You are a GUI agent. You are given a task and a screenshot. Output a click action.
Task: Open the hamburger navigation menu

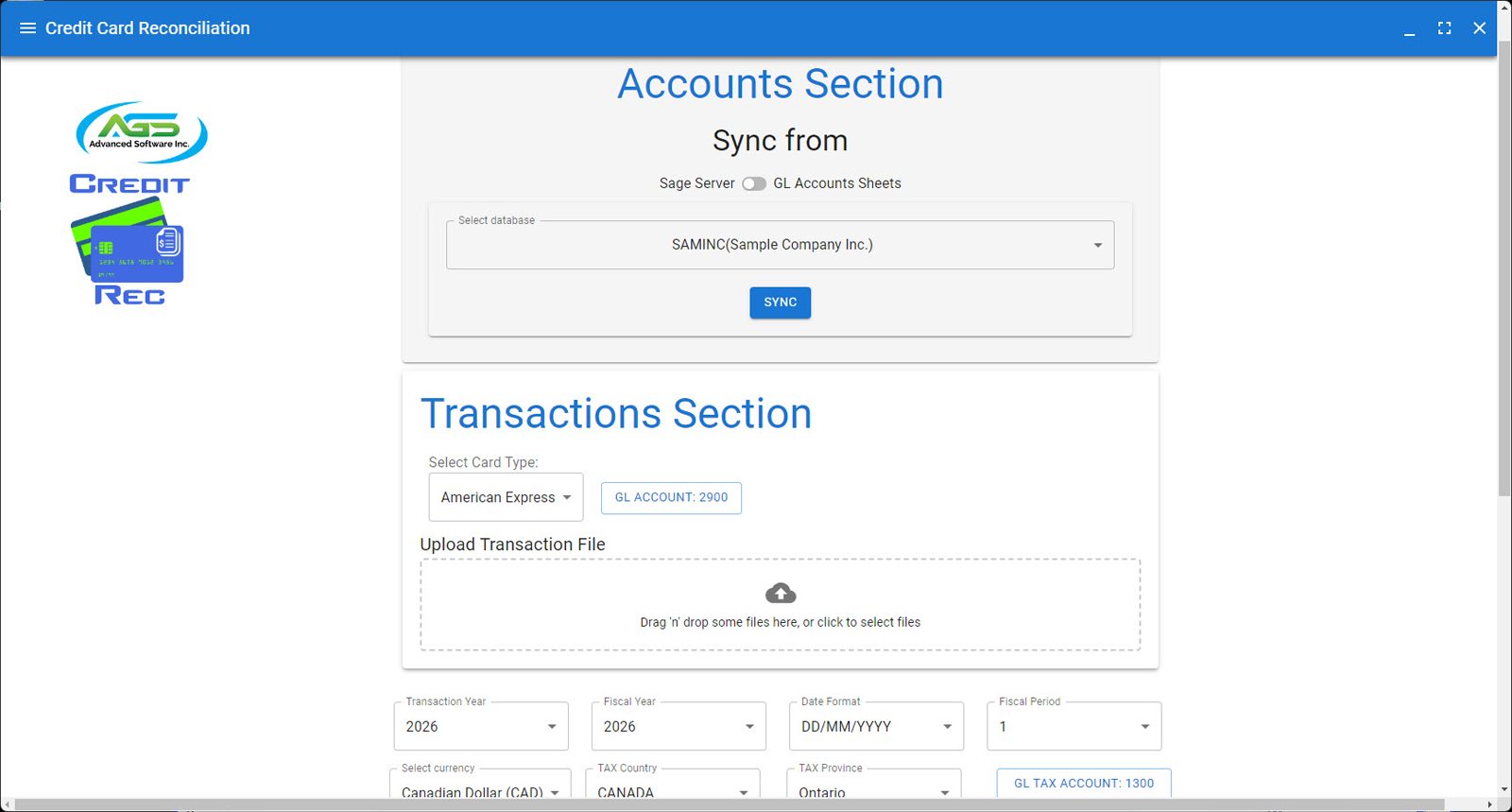(x=27, y=28)
